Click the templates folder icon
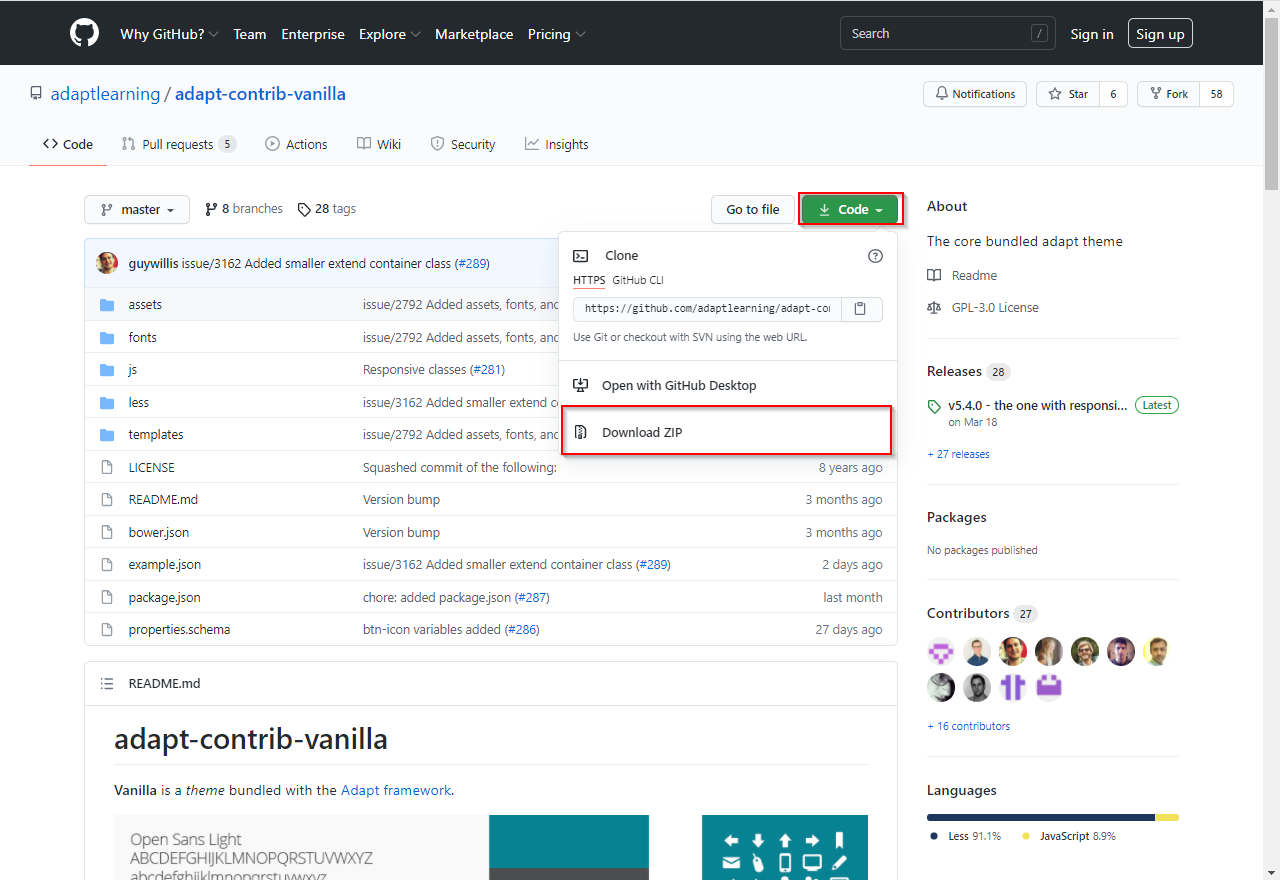 [x=107, y=435]
